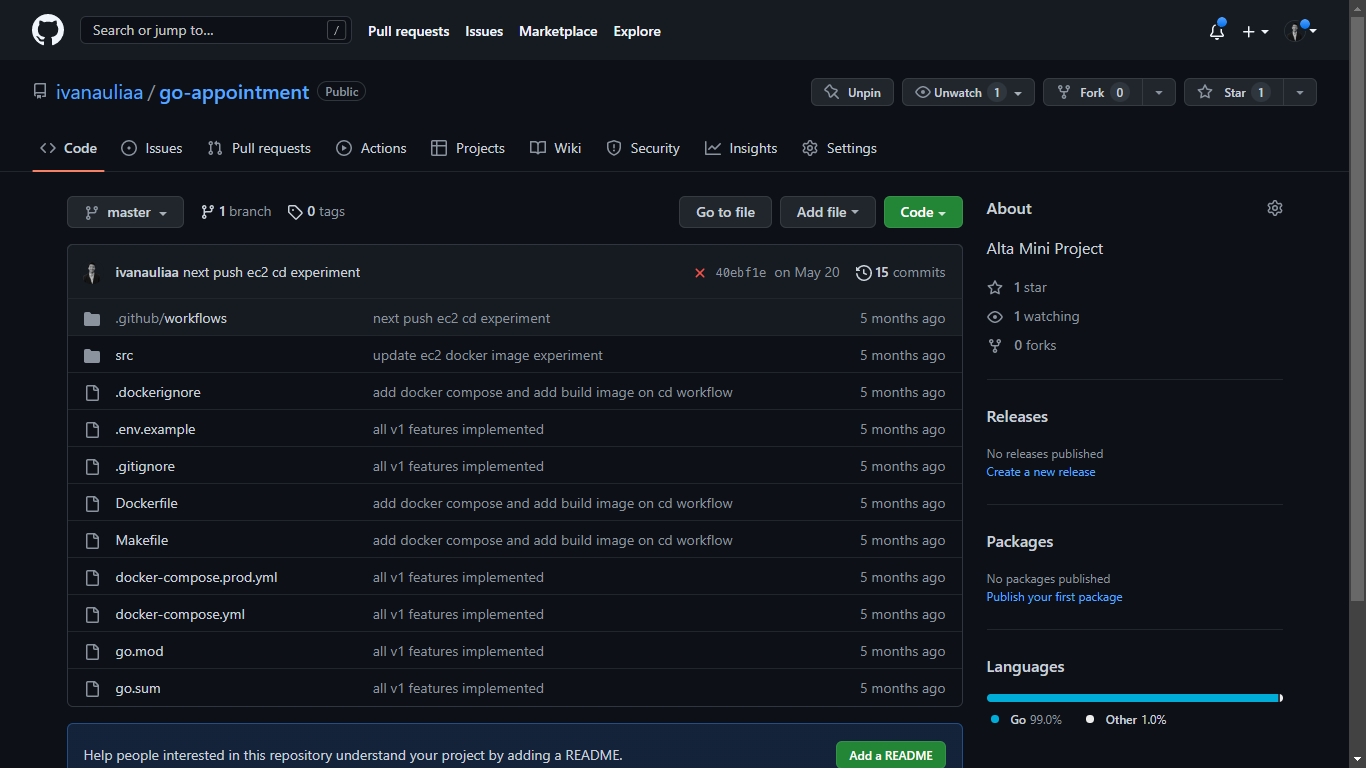Open 'update ec2 docker image experiment' commit
This screenshot has width=1366, height=768.
pos(488,355)
